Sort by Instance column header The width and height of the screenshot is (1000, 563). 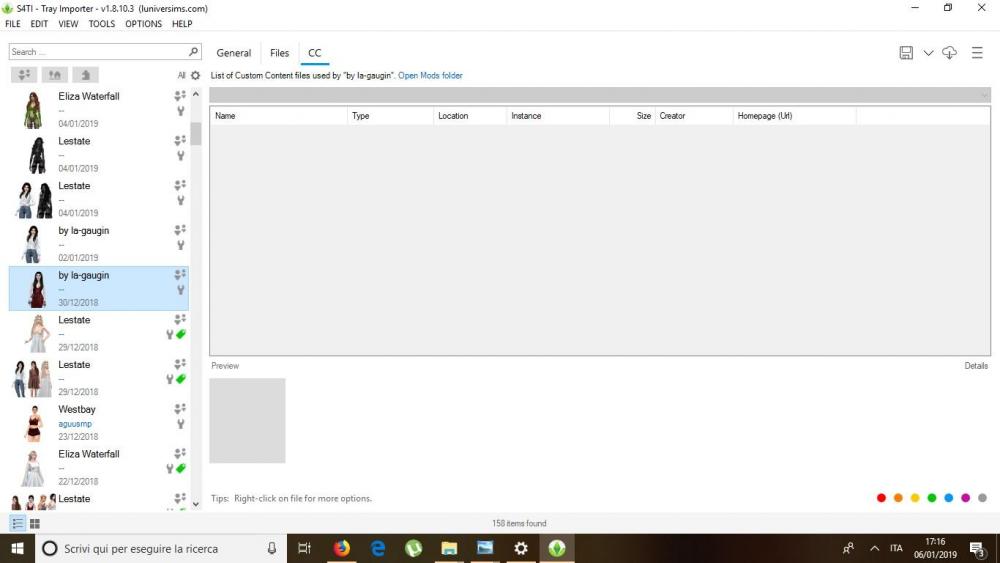(558, 116)
